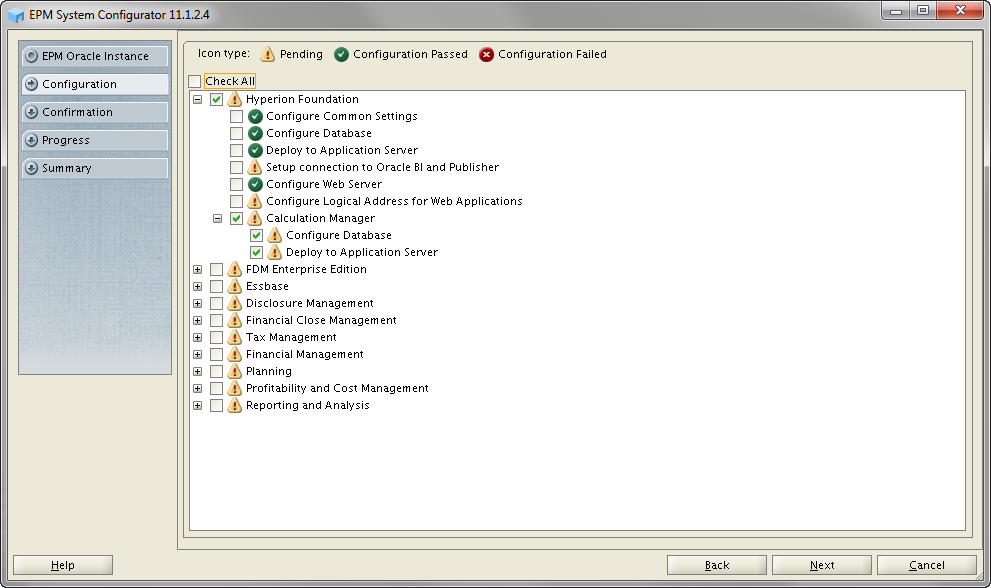Image resolution: width=991 pixels, height=588 pixels.
Task: Click pending icon for Setup connection to Oracle BI
Action: [255, 167]
